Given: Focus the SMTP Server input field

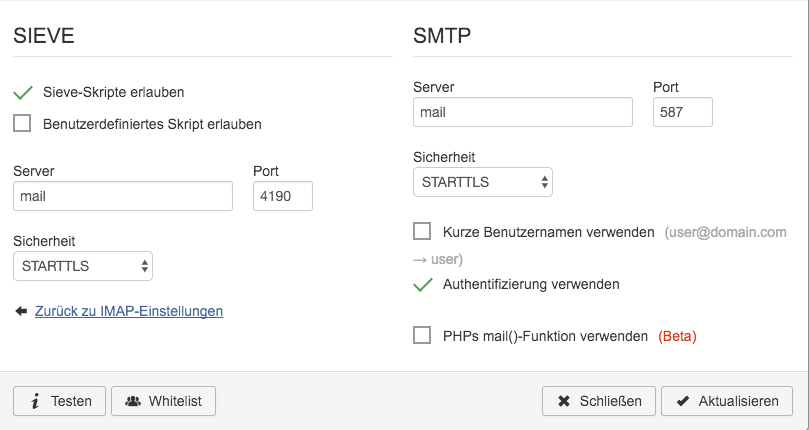Looking at the screenshot, I should point(523,112).
